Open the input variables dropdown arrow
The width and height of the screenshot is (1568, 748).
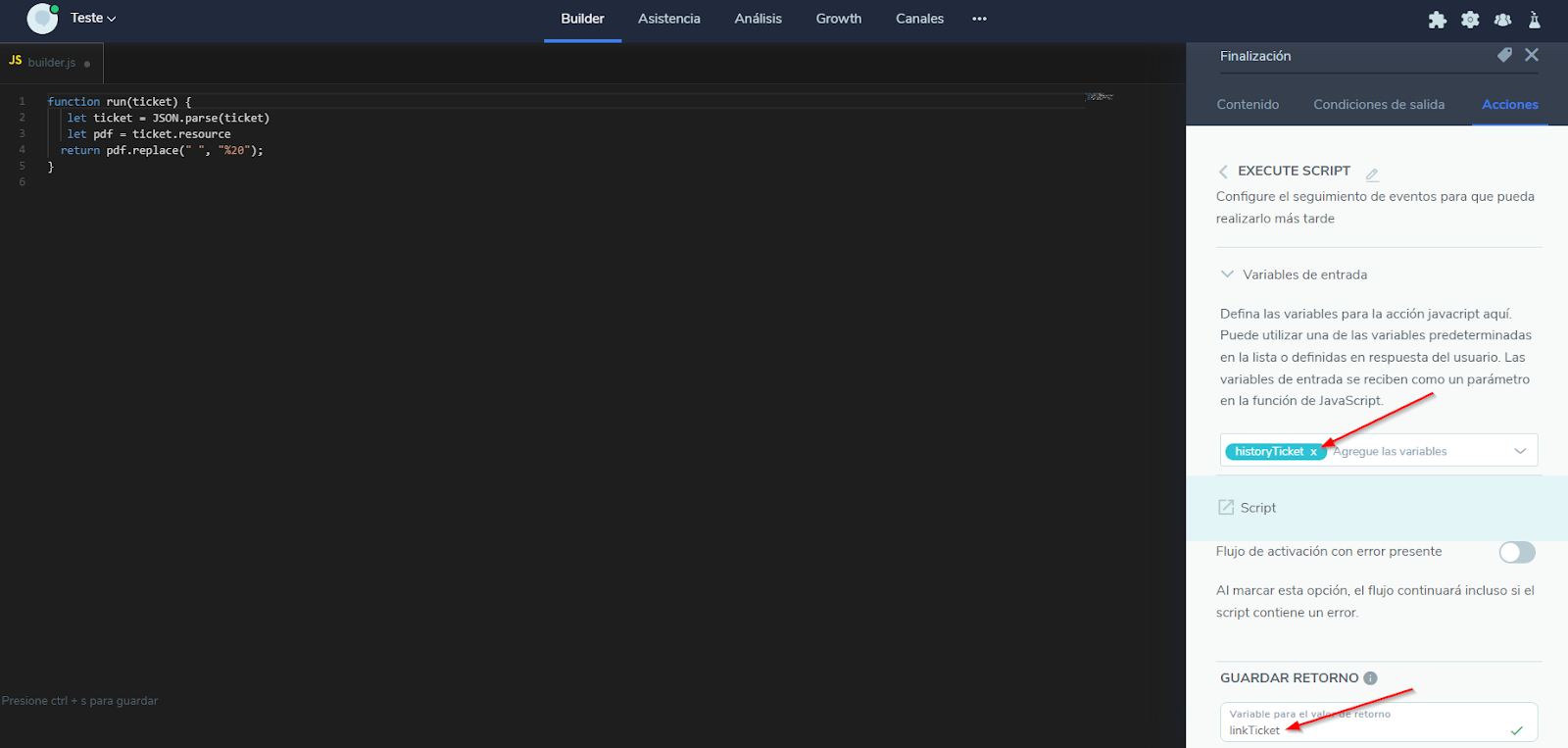tap(1520, 451)
